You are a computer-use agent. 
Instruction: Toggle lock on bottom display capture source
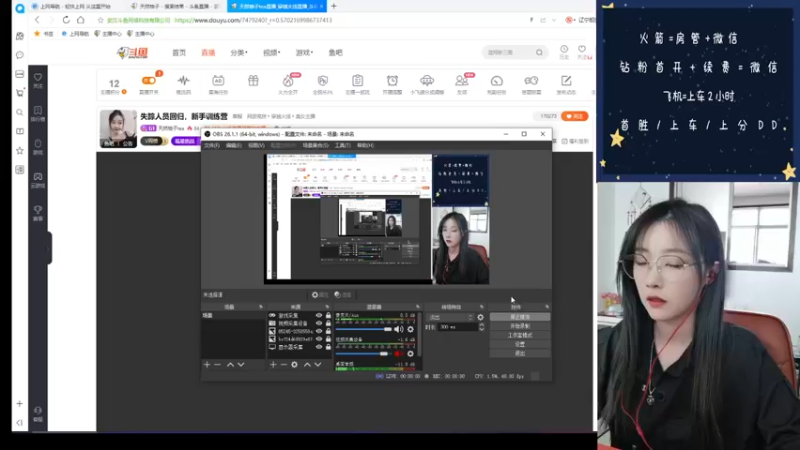(x=328, y=347)
